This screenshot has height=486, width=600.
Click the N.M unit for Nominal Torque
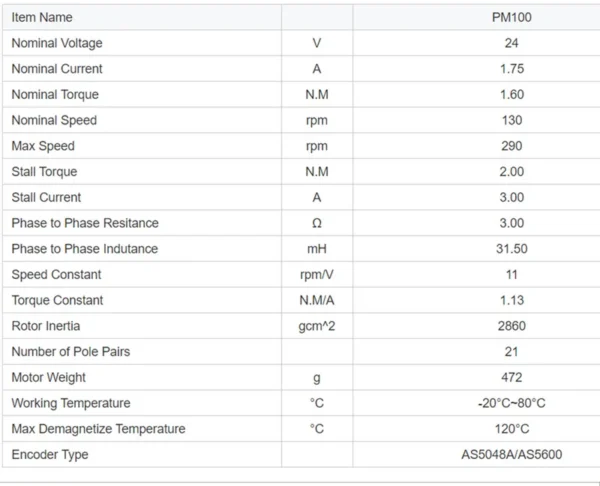click(317, 95)
